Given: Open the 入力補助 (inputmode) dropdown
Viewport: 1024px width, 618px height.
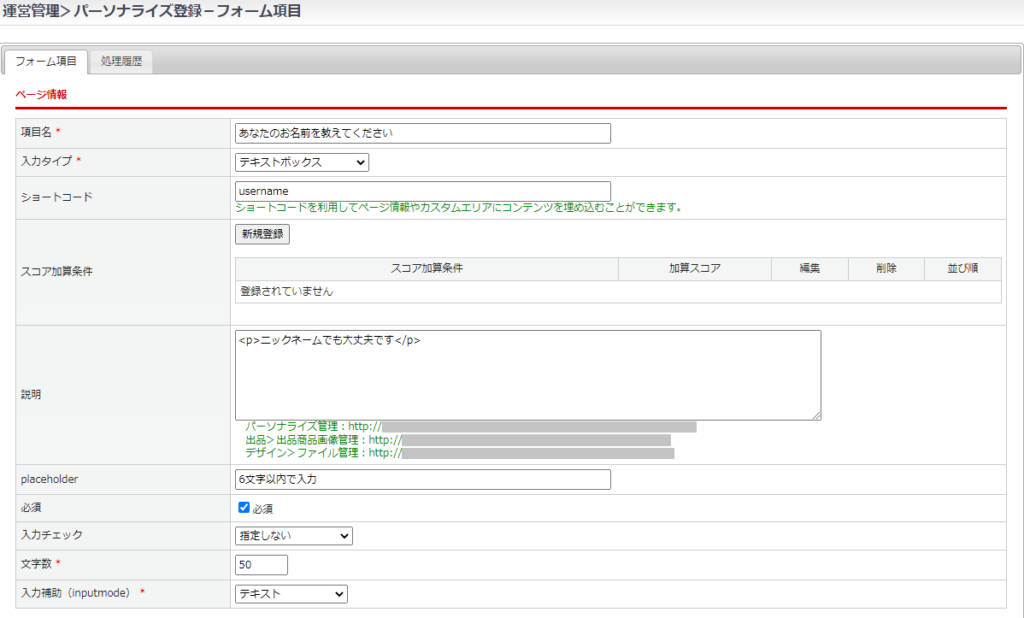Looking at the screenshot, I should tap(291, 594).
